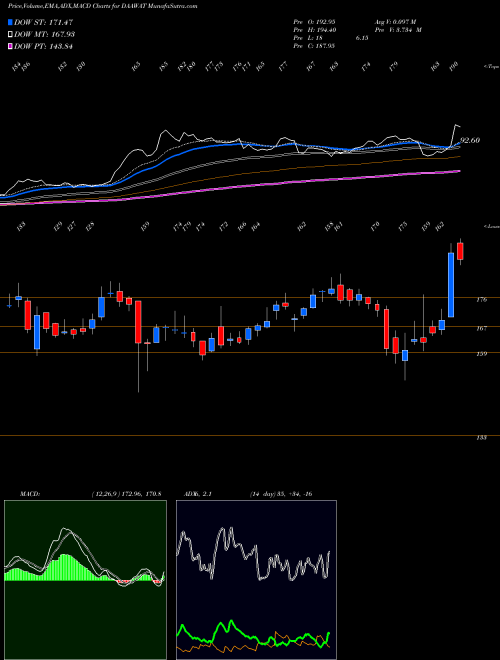Click the 'Avg V: 0.097 M' value
Viewport: 500px width, 660px height.
pyautogui.click(x=395, y=21)
